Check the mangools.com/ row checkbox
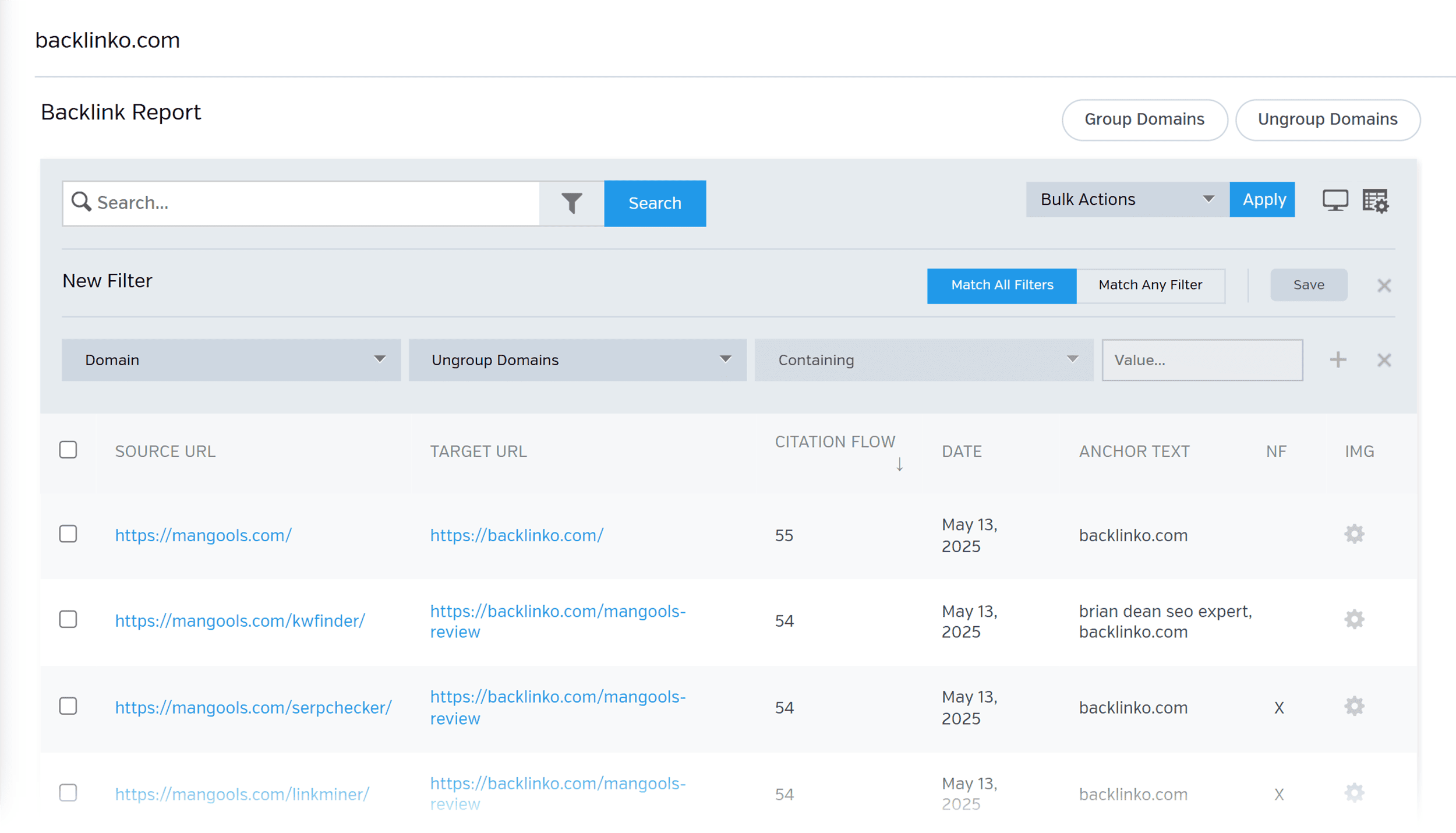Screen dimensions: 1456x833 (x=68, y=534)
